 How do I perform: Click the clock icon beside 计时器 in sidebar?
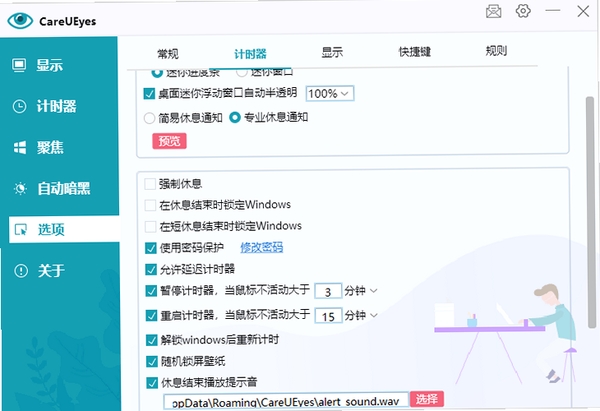tap(20, 106)
